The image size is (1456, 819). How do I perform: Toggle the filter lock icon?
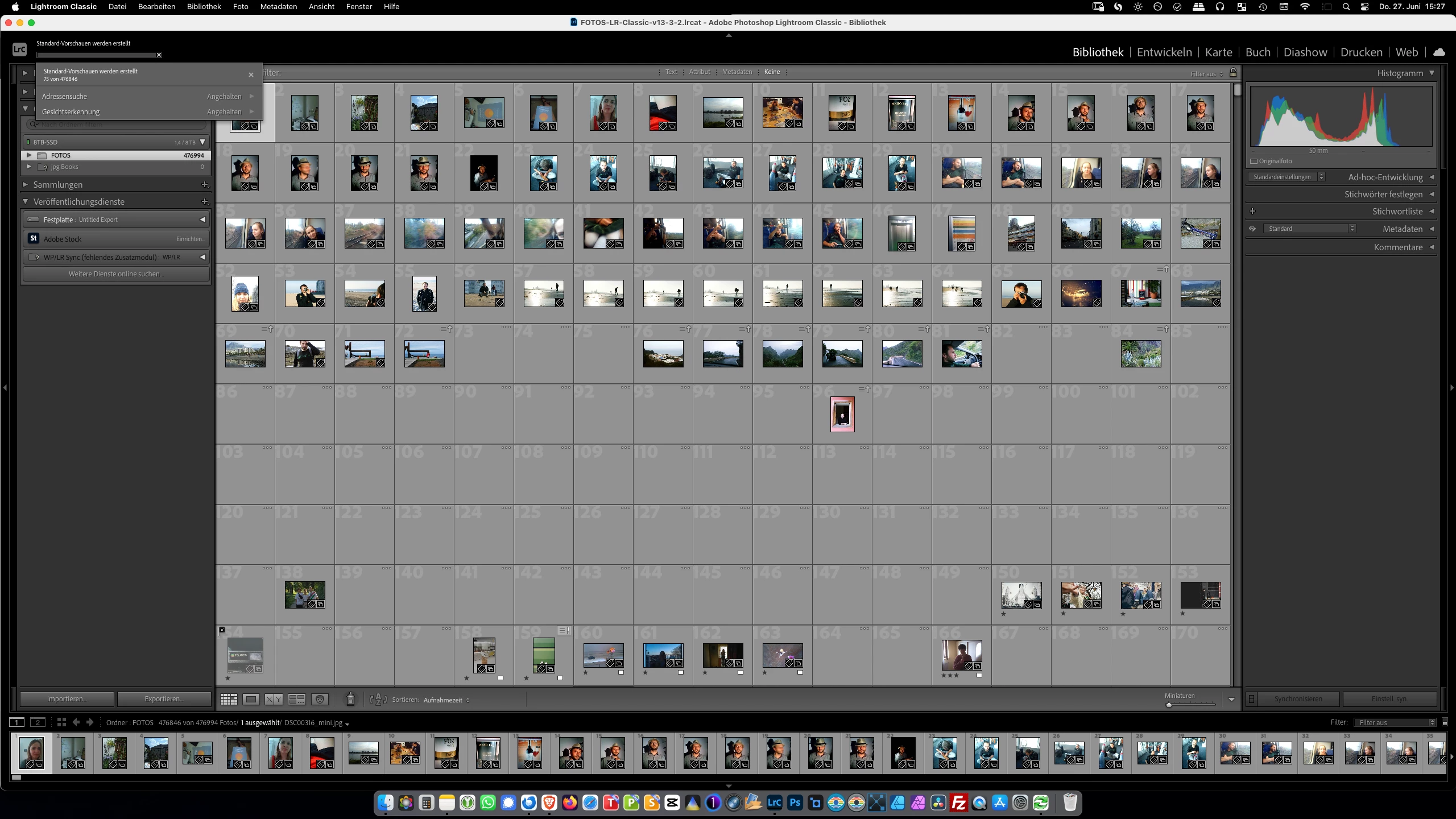[1233, 73]
